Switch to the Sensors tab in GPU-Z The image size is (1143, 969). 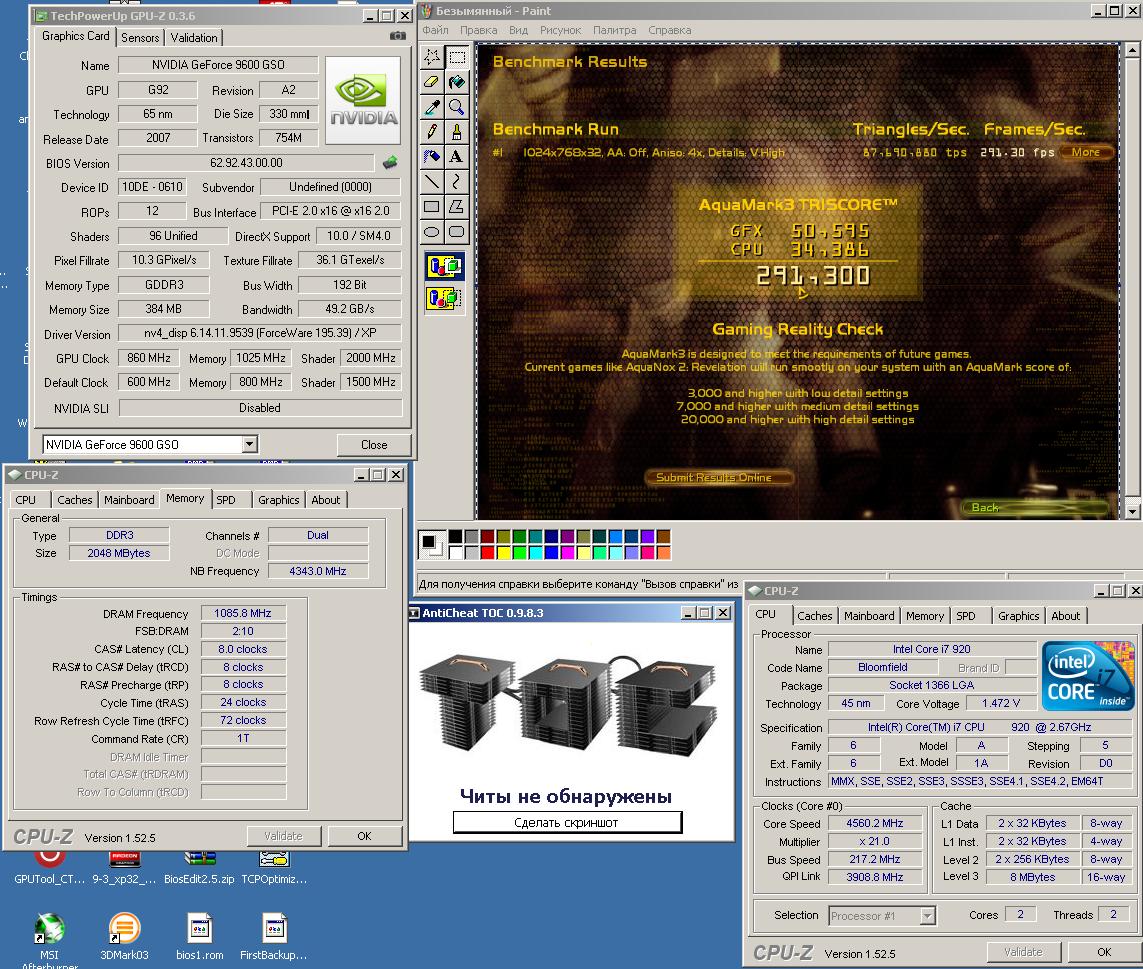point(140,38)
